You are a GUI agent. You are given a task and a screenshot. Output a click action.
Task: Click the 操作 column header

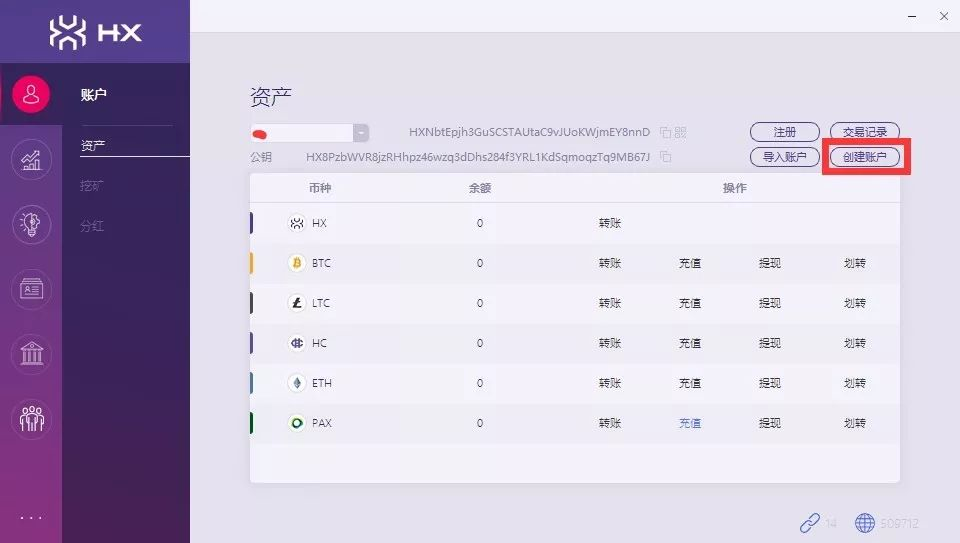coord(735,188)
